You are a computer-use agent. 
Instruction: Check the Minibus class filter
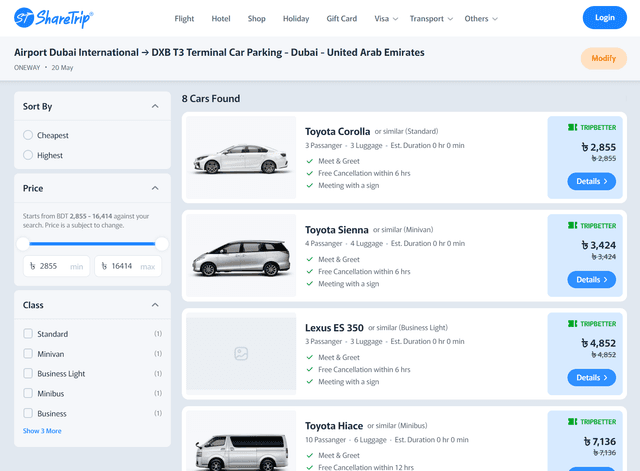[28, 393]
